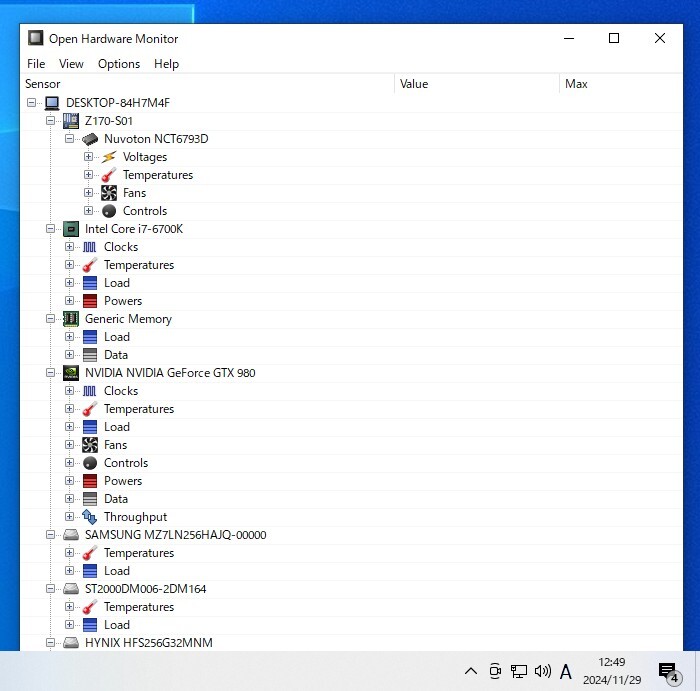Expand Temperatures under Intel Core i7-6700K
The image size is (700, 691).
click(69, 265)
